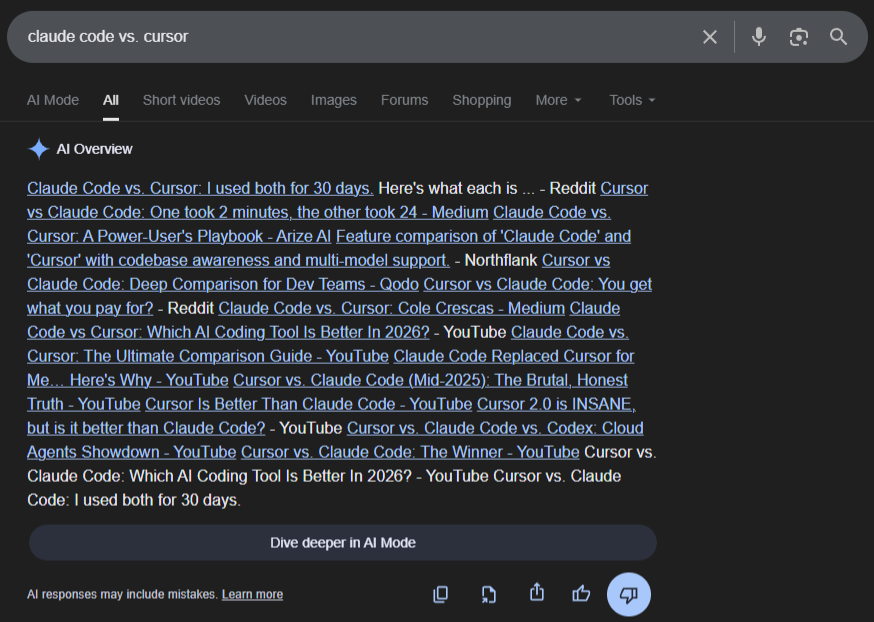Copy the AI Overview response
The image size is (874, 622).
click(x=440, y=593)
